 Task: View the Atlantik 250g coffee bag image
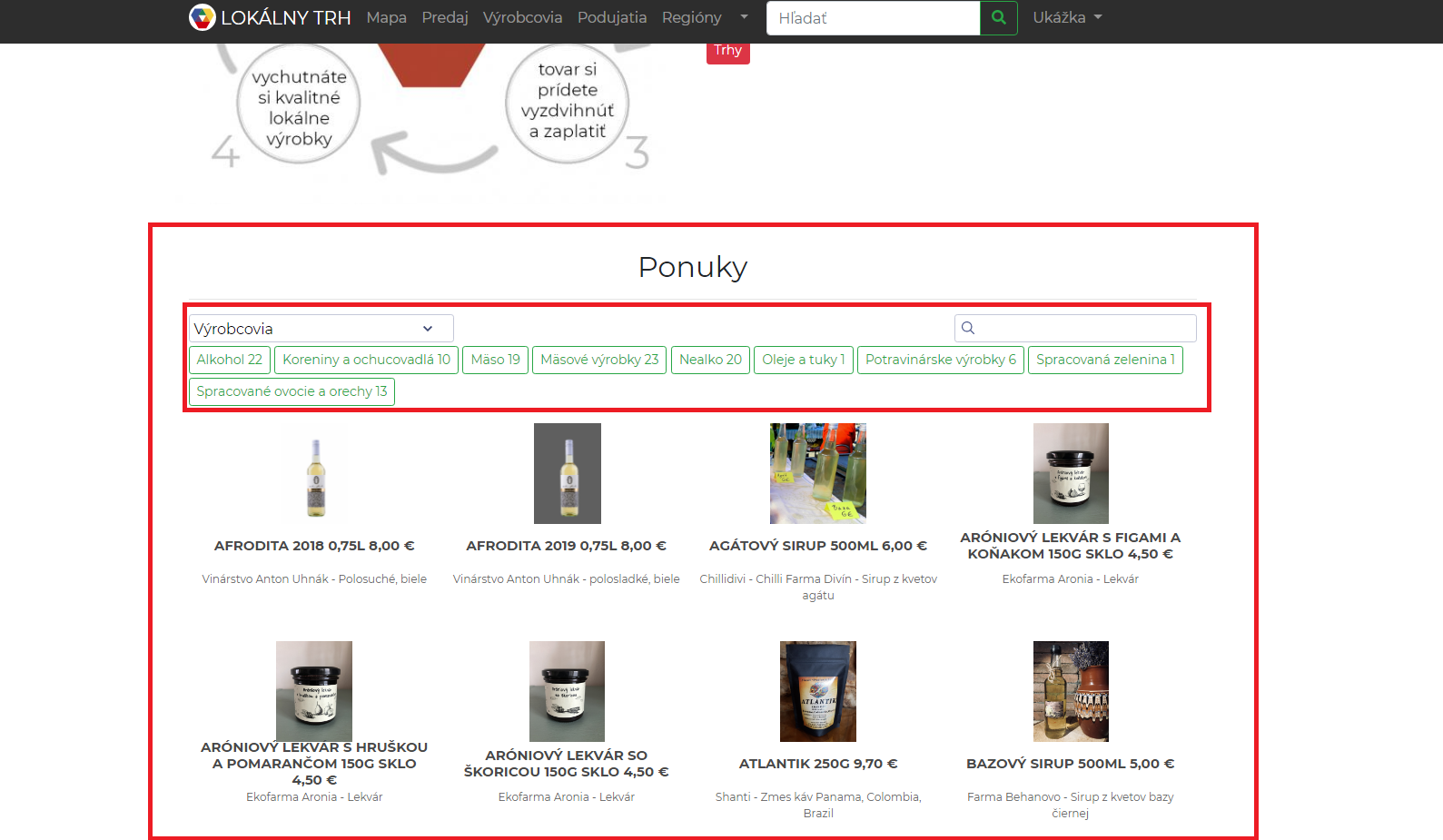pyautogui.click(x=817, y=691)
